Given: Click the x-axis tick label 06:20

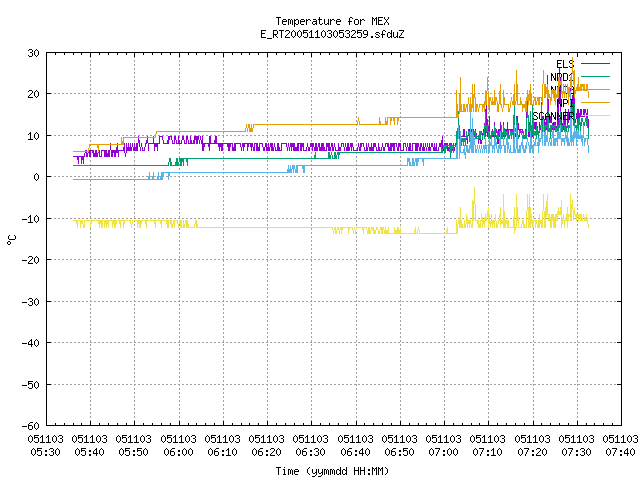Looking at the screenshot, I should [x=267, y=452].
